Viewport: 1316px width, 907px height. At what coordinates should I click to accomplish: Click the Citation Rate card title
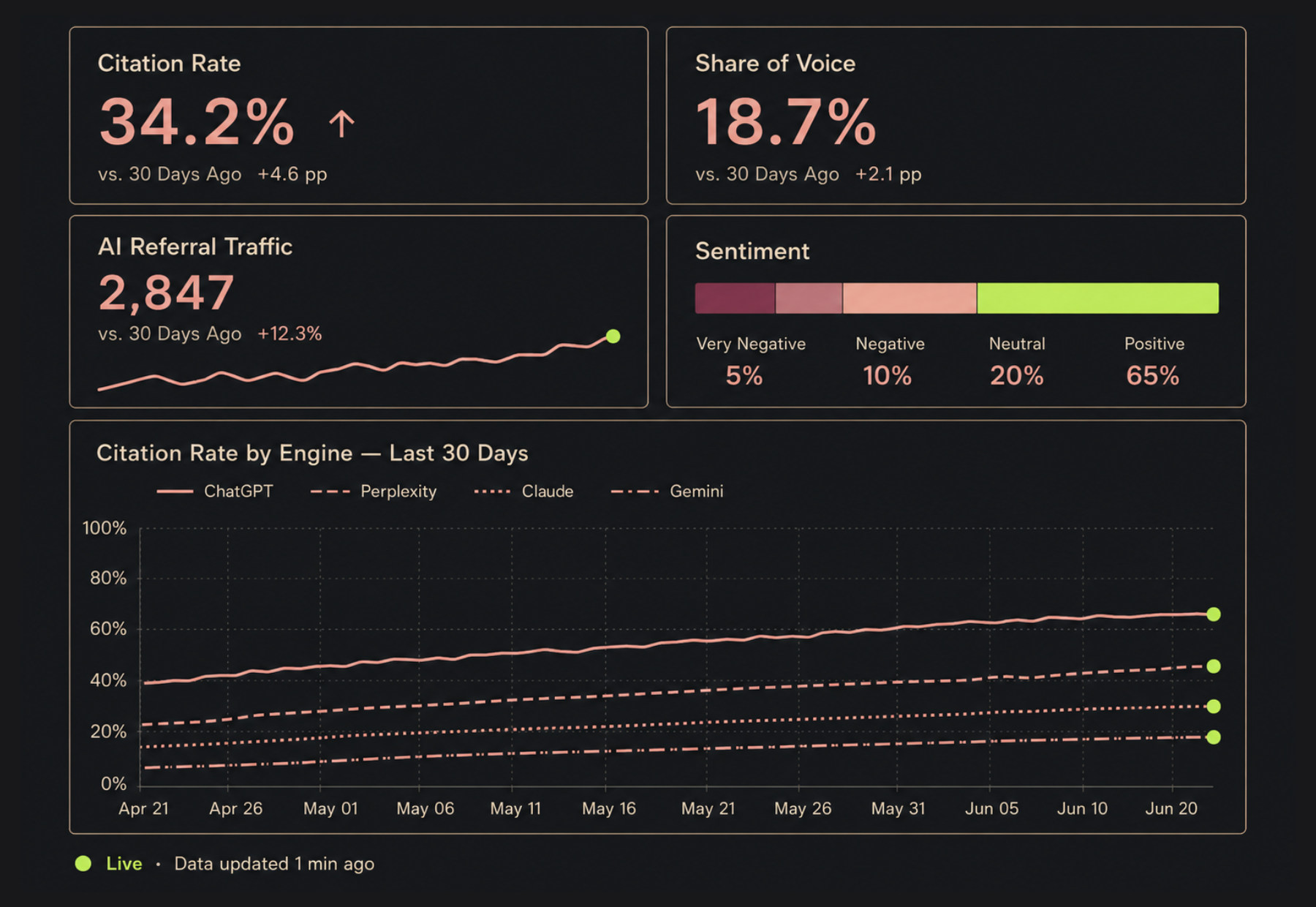[170, 64]
